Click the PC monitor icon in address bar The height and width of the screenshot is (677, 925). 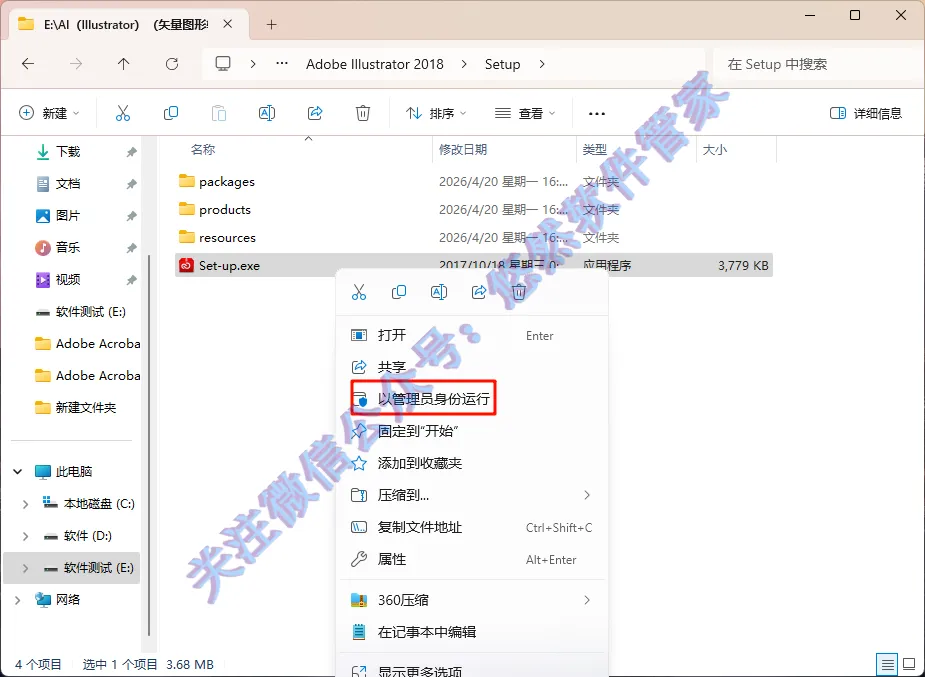(x=222, y=64)
